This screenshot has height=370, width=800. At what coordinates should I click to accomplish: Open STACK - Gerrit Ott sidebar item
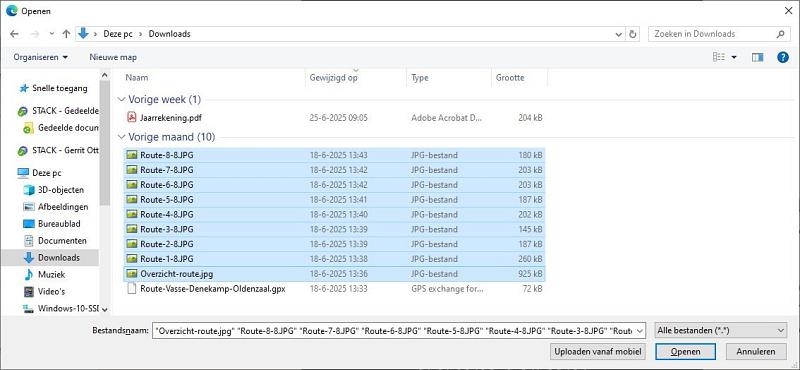(x=58, y=151)
